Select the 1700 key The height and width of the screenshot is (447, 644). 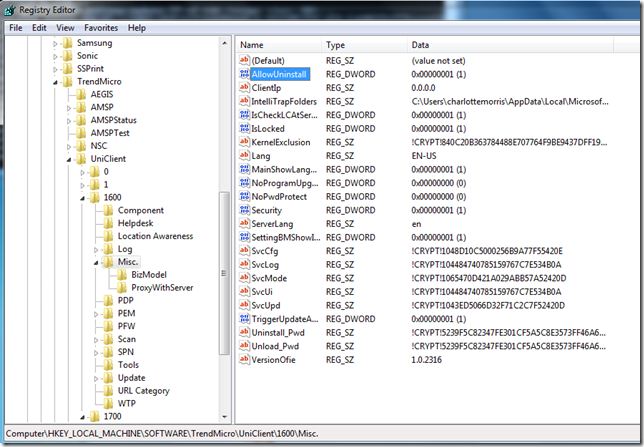(112, 416)
